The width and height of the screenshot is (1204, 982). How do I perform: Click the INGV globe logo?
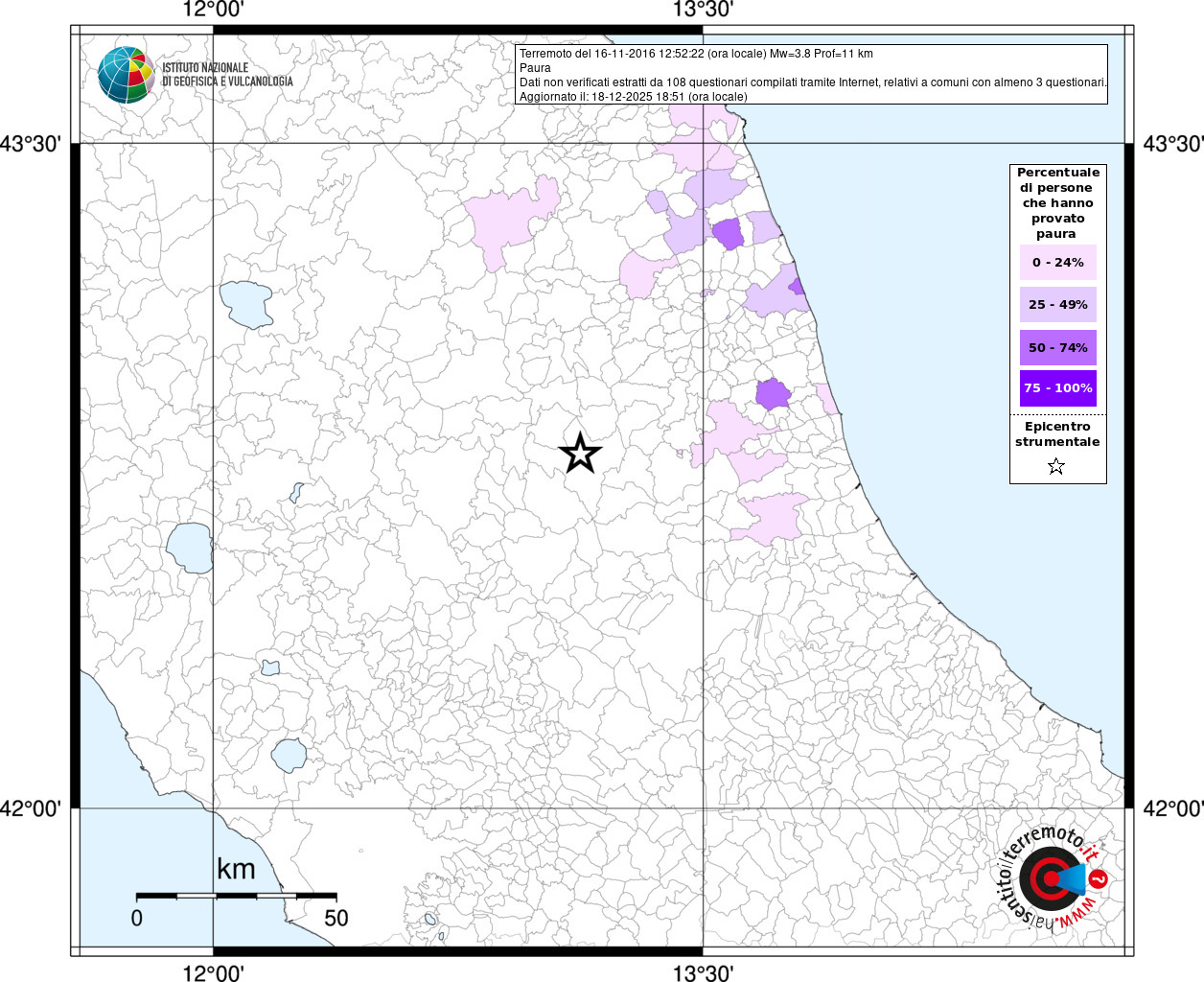[x=126, y=75]
